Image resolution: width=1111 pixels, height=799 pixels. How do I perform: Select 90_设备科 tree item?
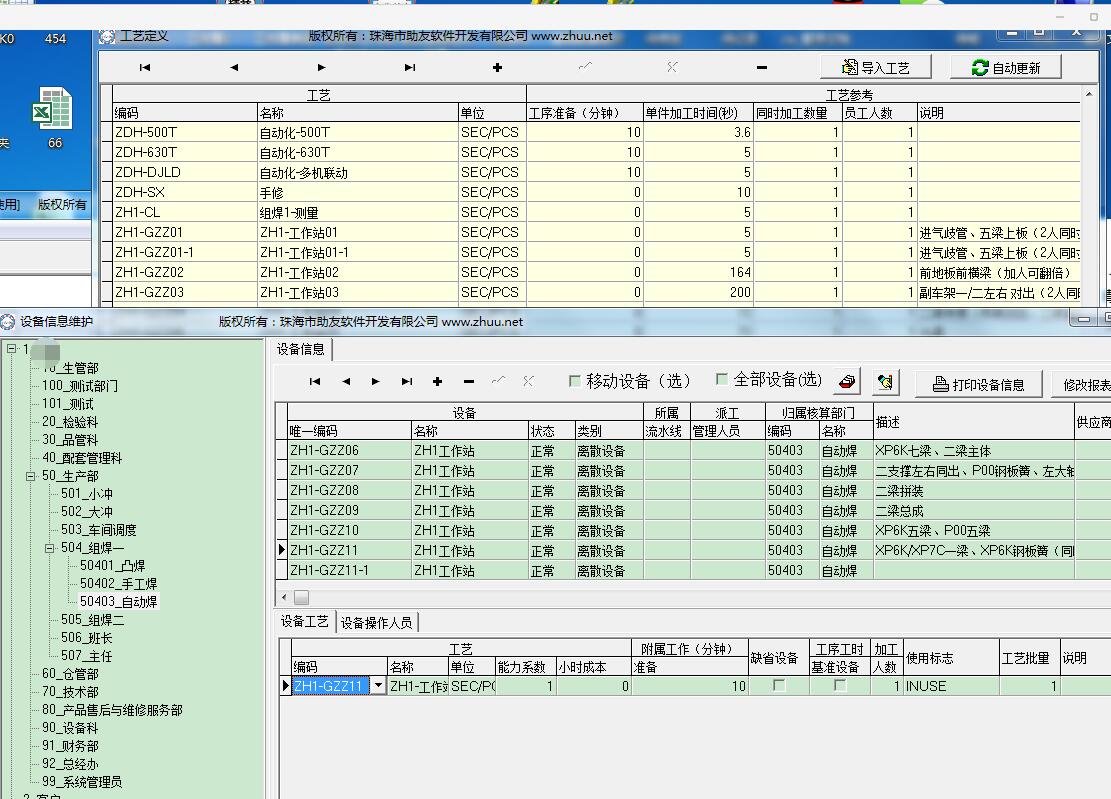[x=70, y=727]
